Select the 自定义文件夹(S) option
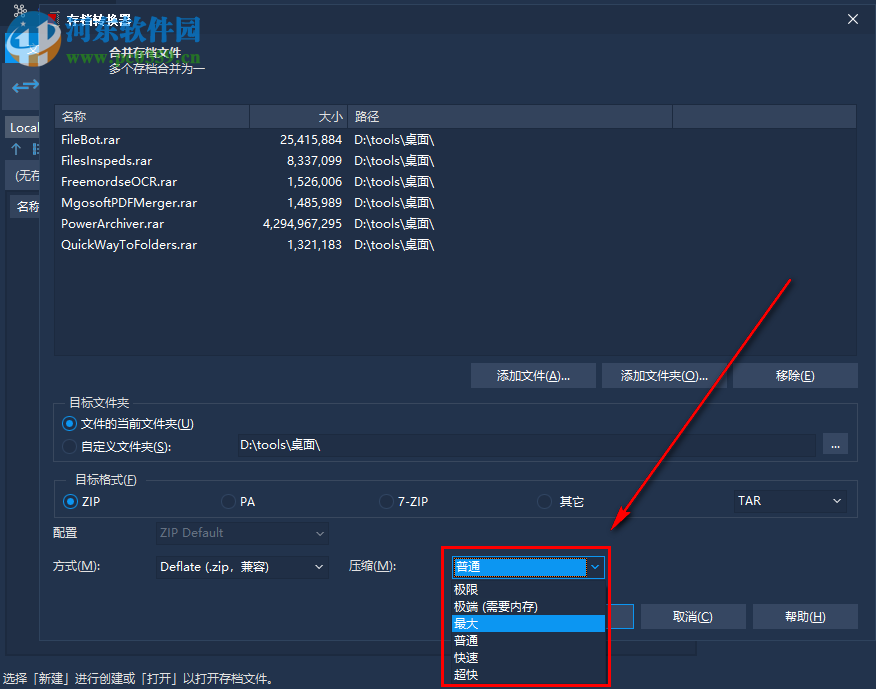 69,443
